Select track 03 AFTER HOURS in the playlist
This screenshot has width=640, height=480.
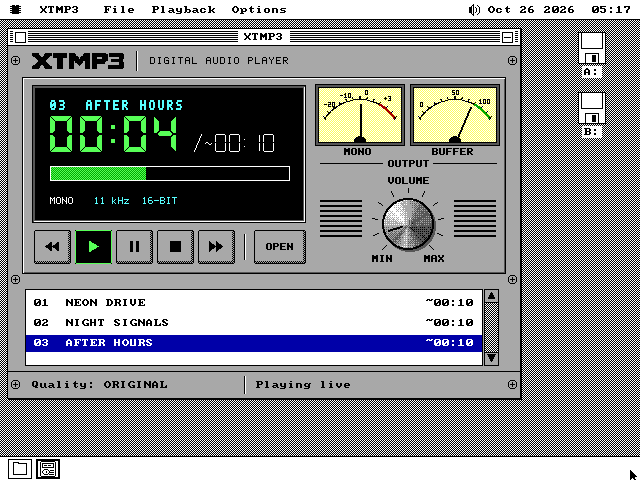point(254,343)
